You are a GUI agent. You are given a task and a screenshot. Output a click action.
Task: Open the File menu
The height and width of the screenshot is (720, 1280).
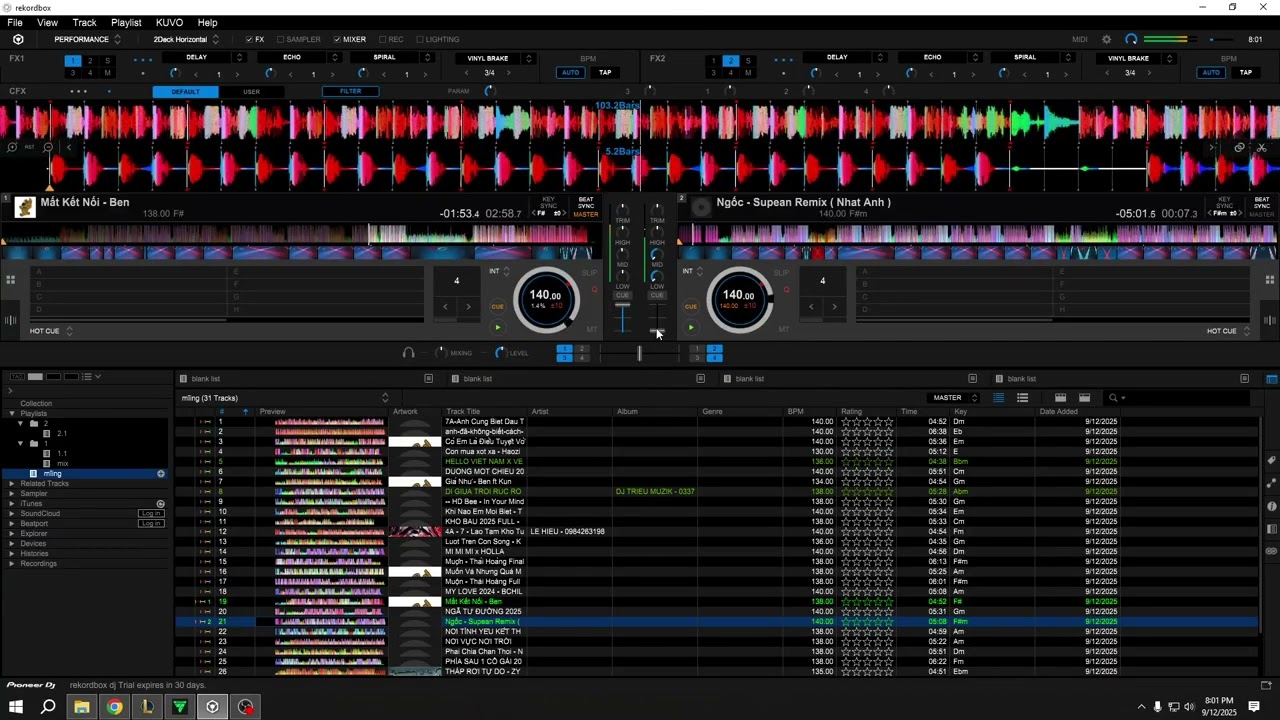tap(15, 22)
